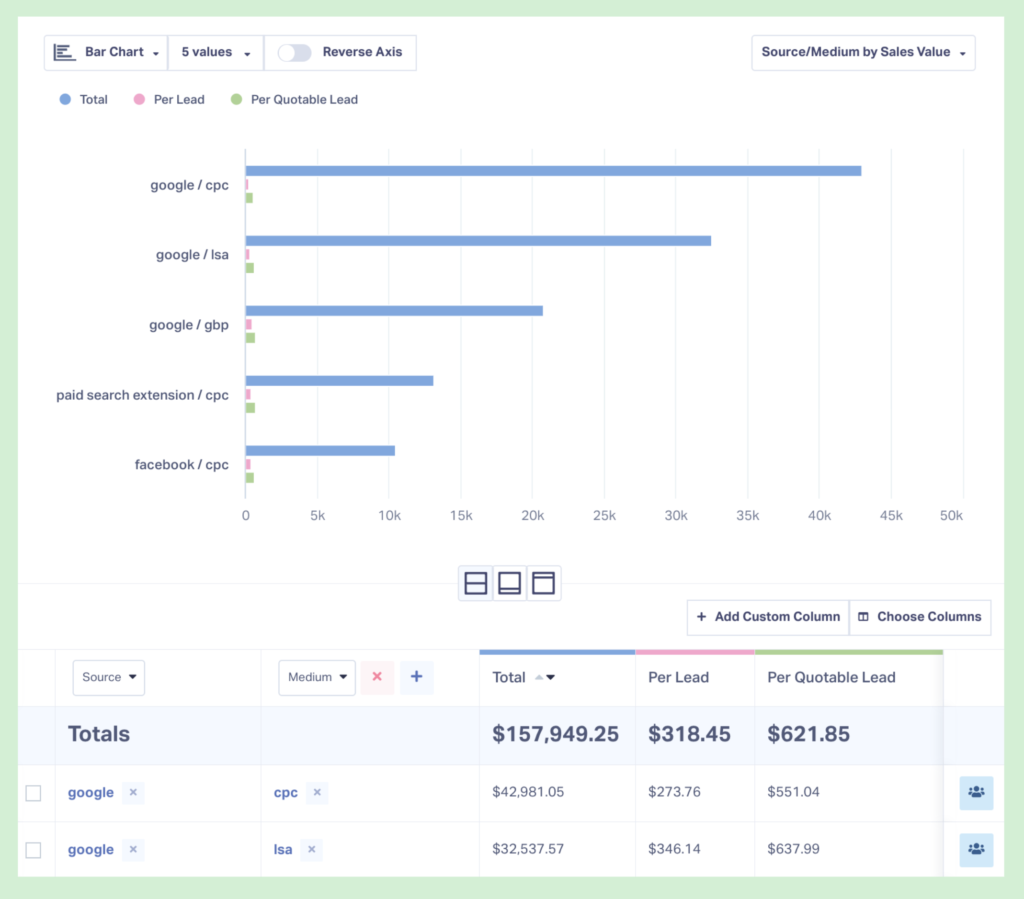Toggle the Per Lead legend item

pyautogui.click(x=168, y=99)
